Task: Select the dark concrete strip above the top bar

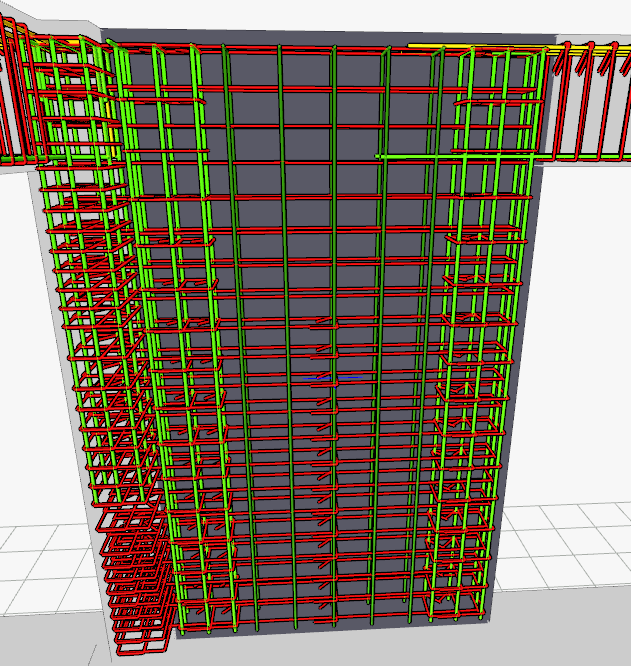Action: [x=300, y=36]
